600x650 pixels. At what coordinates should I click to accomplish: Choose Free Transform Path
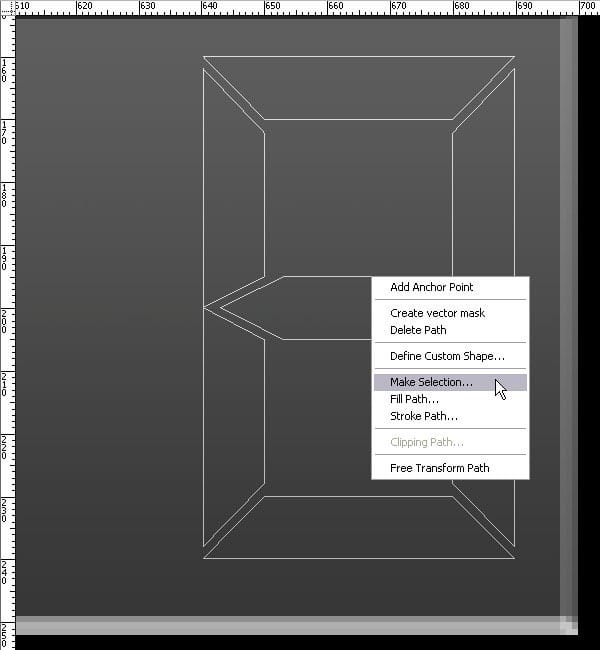(439, 468)
